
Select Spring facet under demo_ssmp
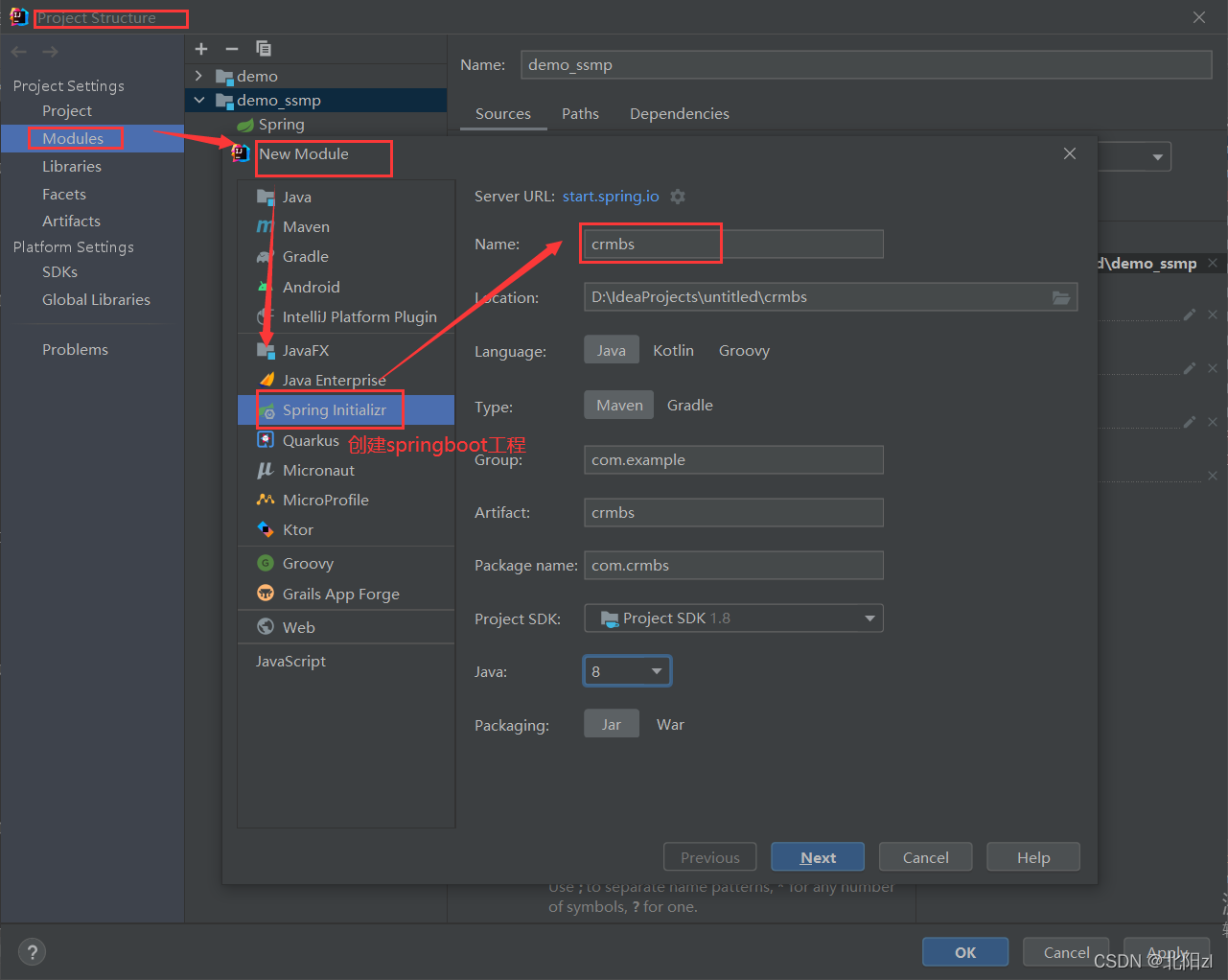click(x=281, y=125)
